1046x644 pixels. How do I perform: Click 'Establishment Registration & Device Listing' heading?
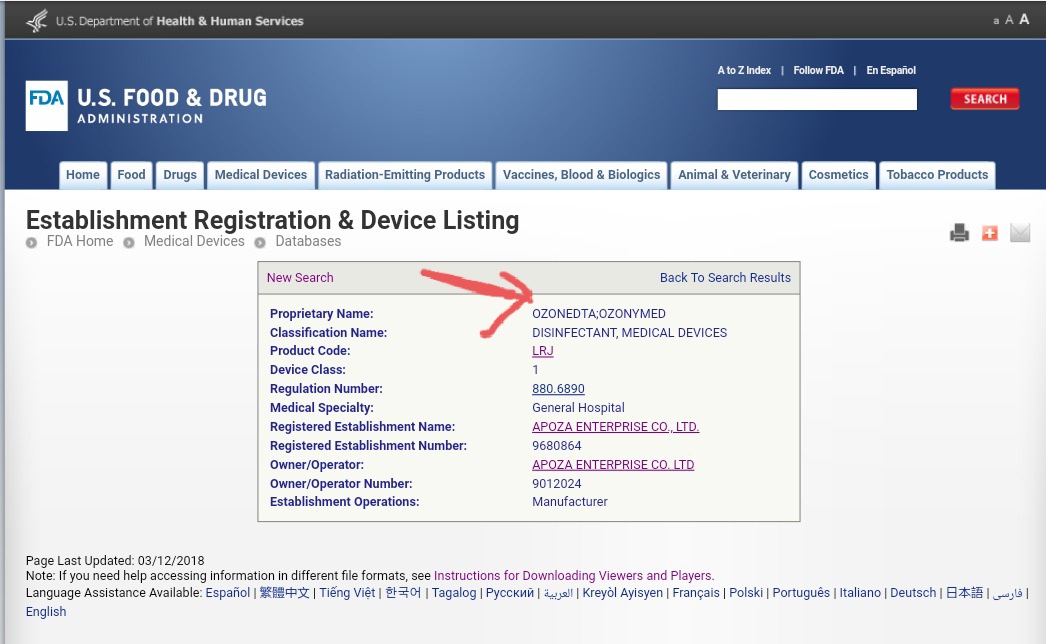272,220
